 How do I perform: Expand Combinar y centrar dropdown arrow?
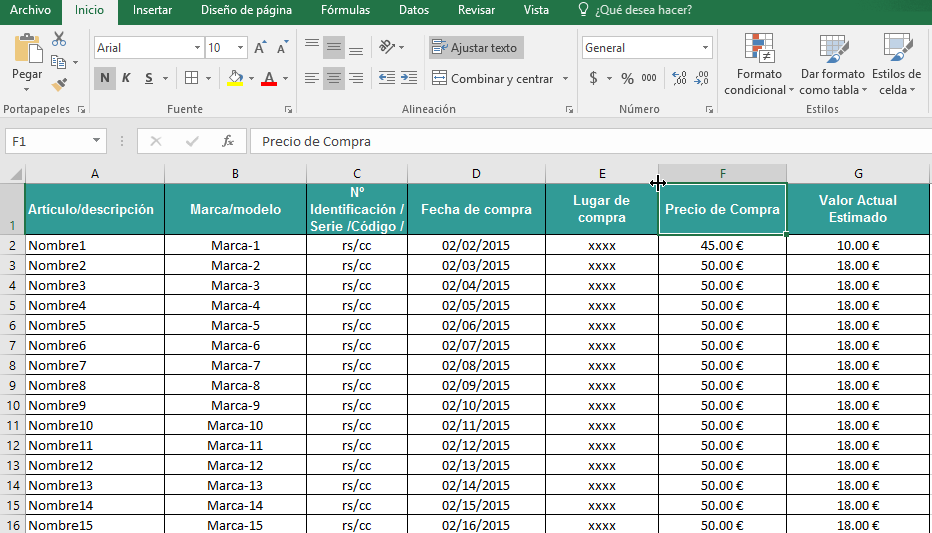coord(565,78)
